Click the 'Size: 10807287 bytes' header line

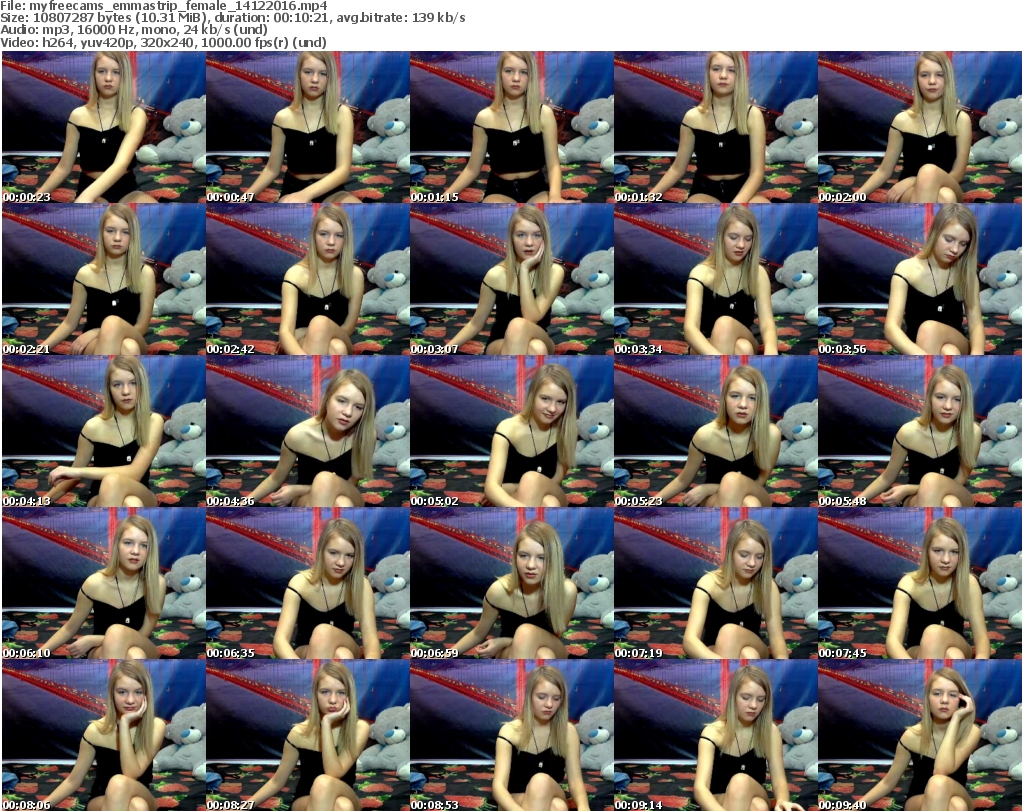coord(232,18)
